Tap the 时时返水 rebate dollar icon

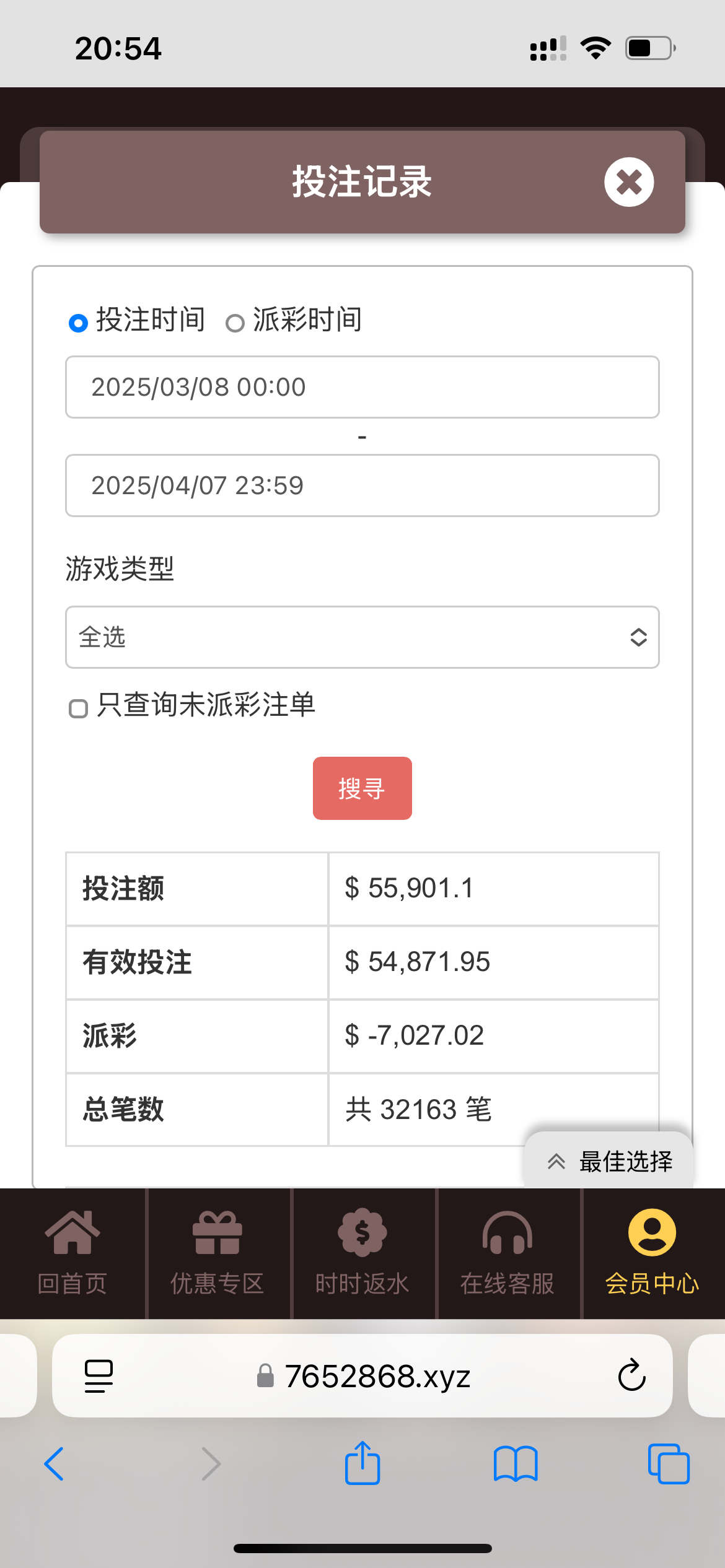(x=362, y=1232)
